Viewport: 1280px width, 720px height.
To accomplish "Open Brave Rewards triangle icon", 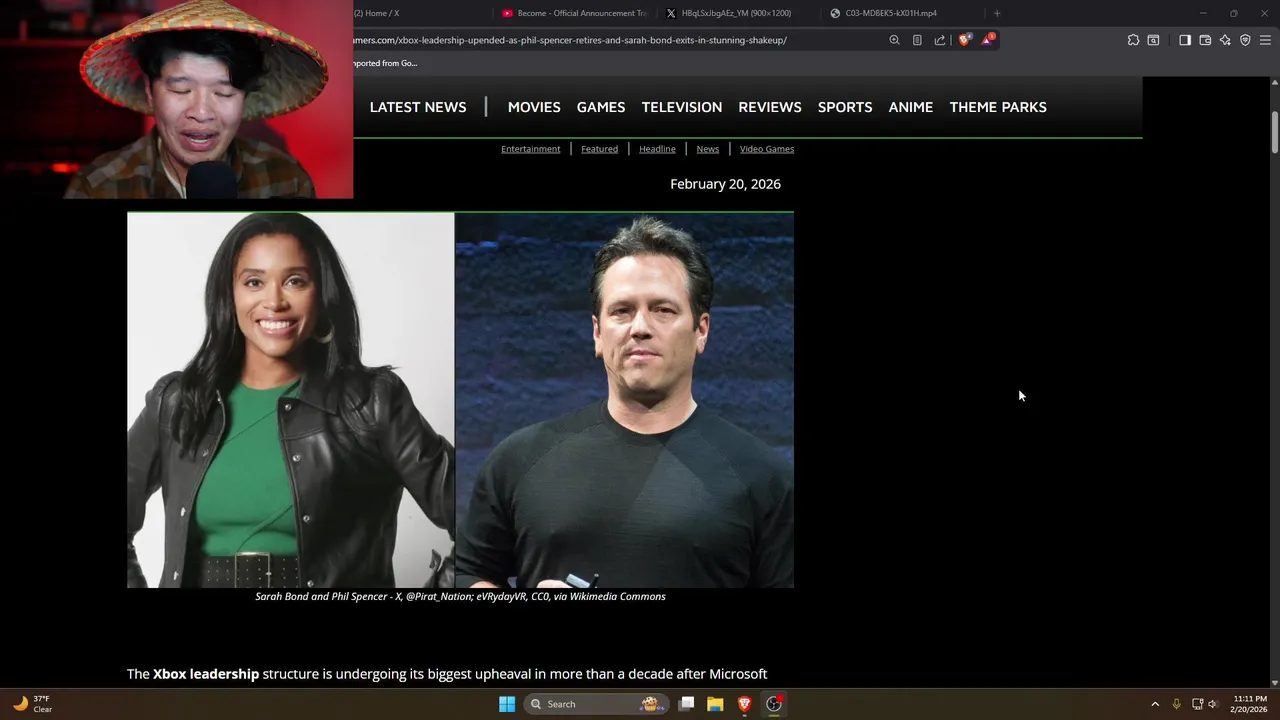I will tap(988, 40).
